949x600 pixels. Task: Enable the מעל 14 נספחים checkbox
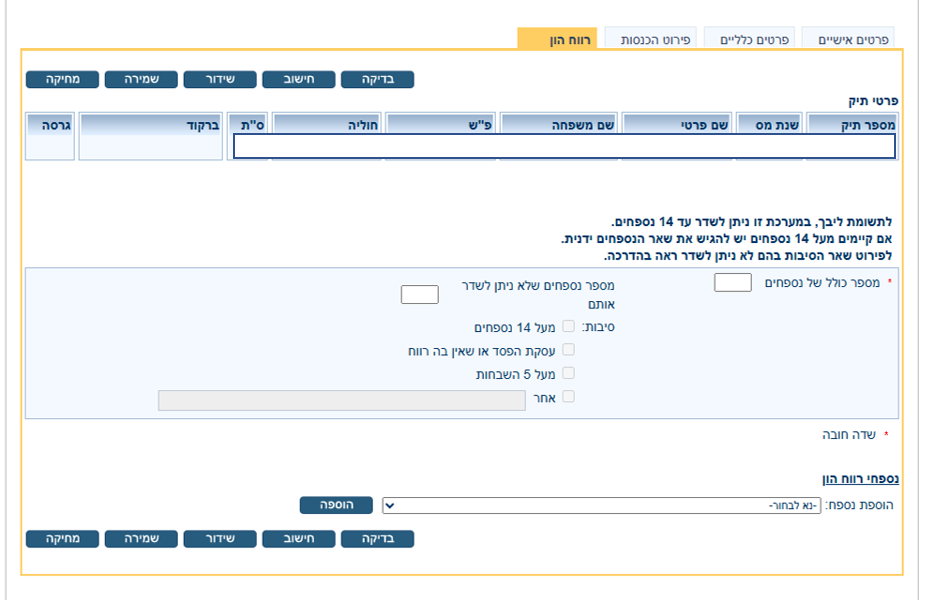tap(568, 325)
